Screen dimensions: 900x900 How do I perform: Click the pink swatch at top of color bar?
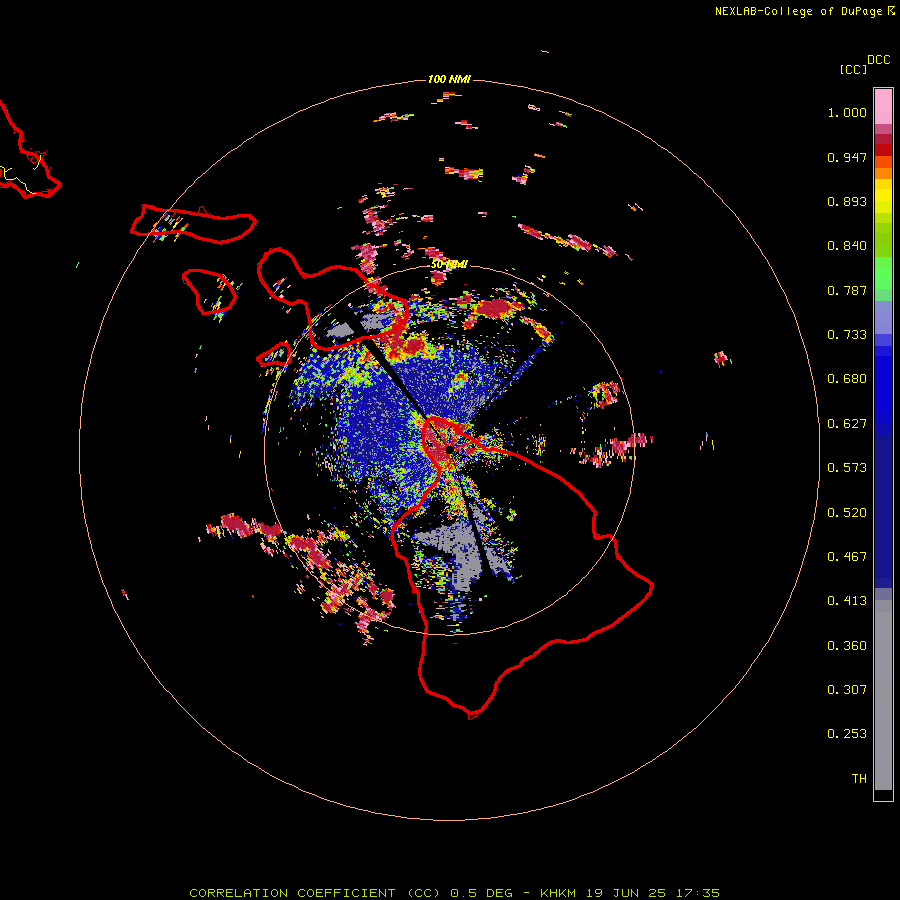[x=883, y=106]
